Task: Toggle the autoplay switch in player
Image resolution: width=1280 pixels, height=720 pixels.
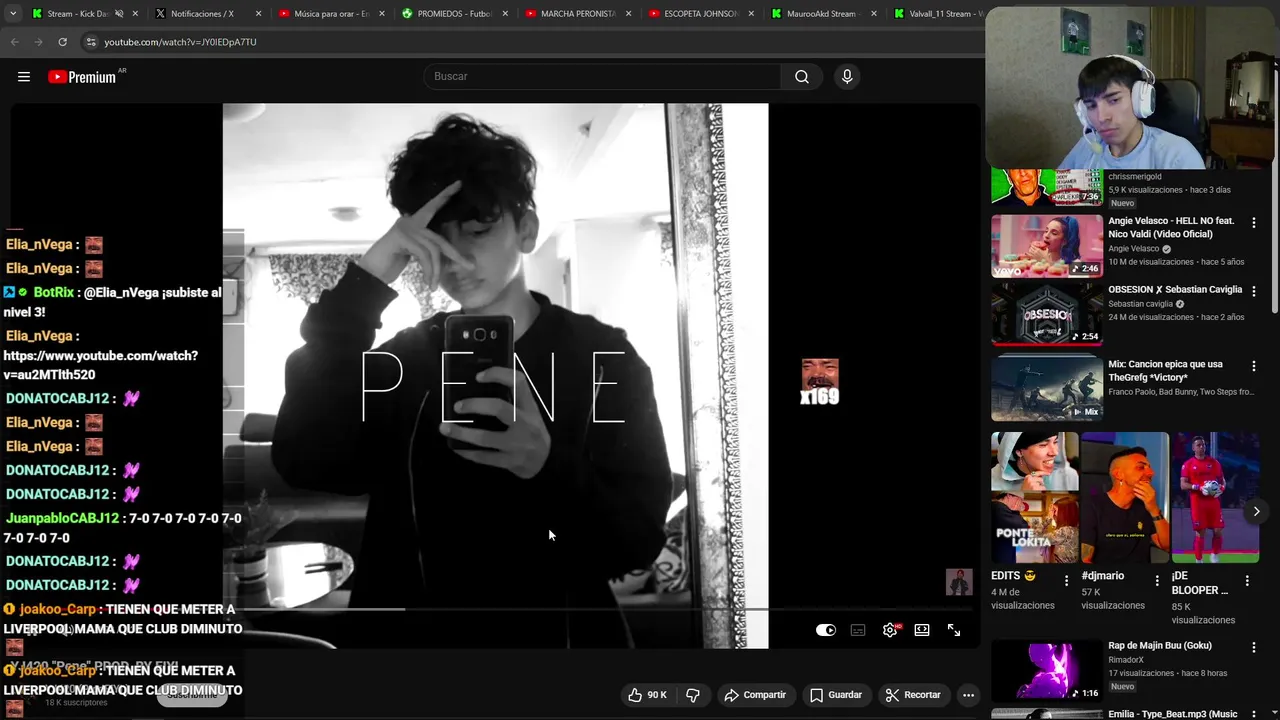Action: [x=826, y=630]
